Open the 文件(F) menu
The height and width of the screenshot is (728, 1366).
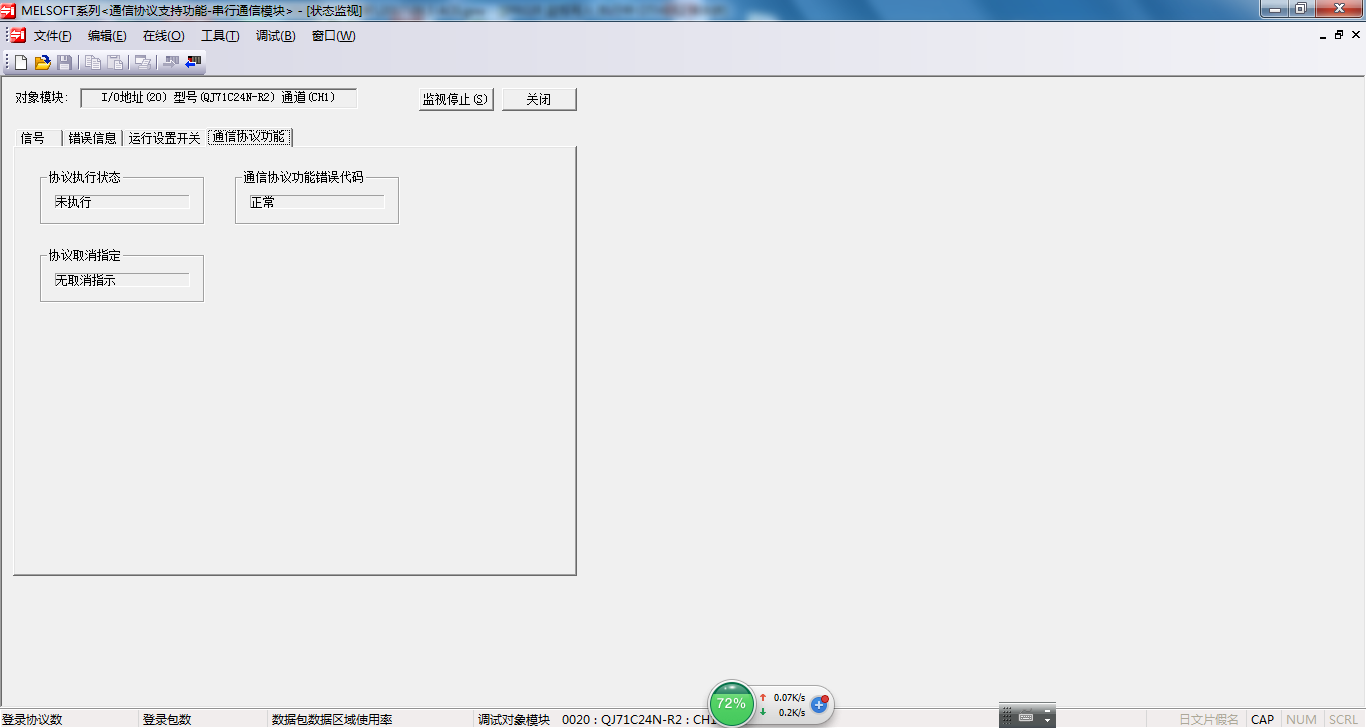coord(52,36)
